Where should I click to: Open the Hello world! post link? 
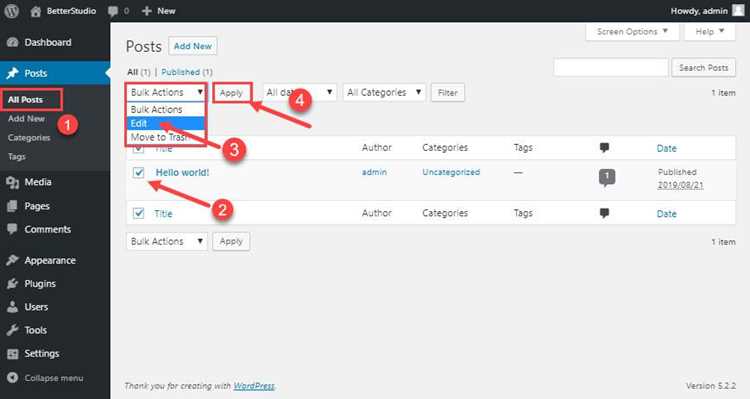182,172
